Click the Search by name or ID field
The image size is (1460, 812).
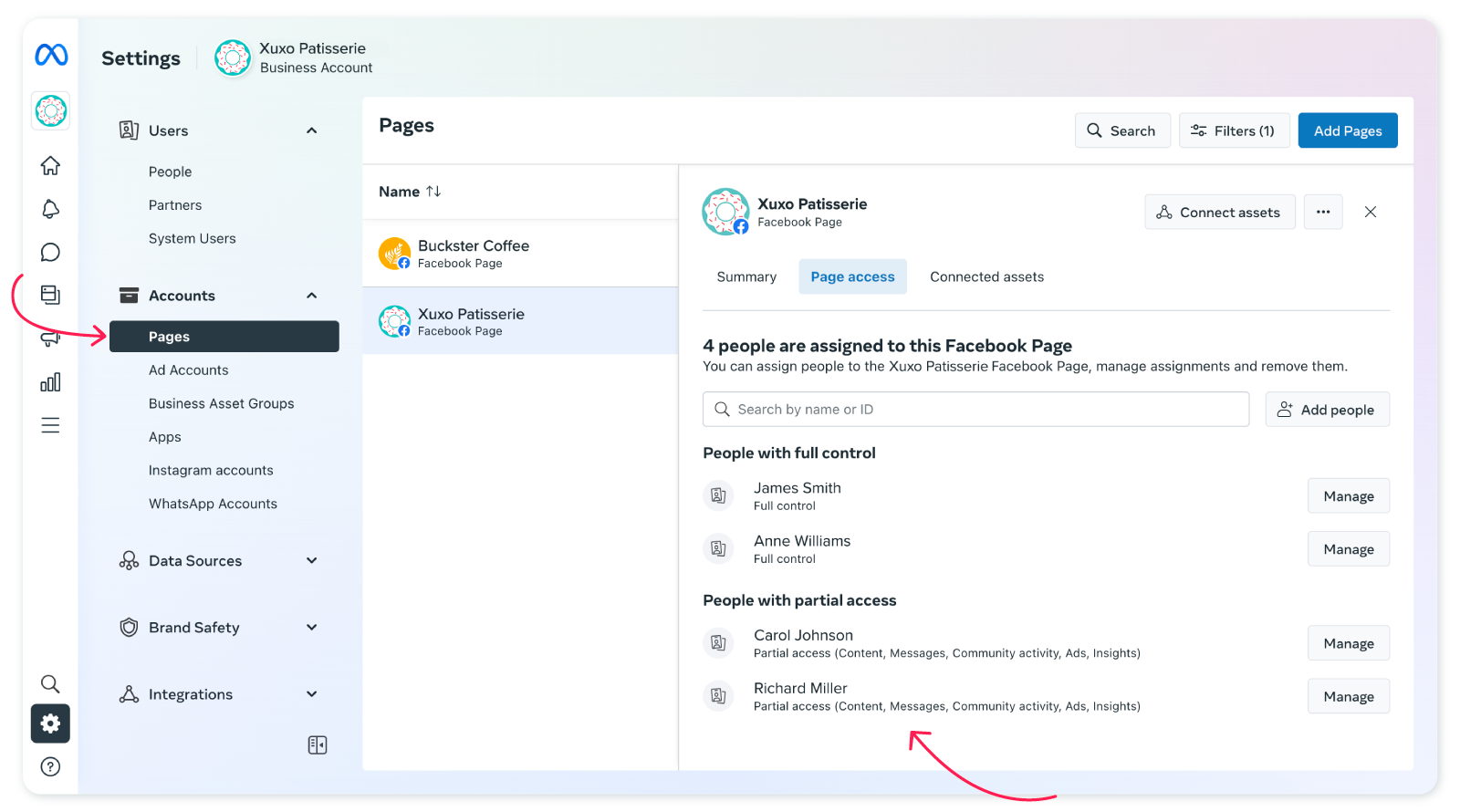point(975,410)
